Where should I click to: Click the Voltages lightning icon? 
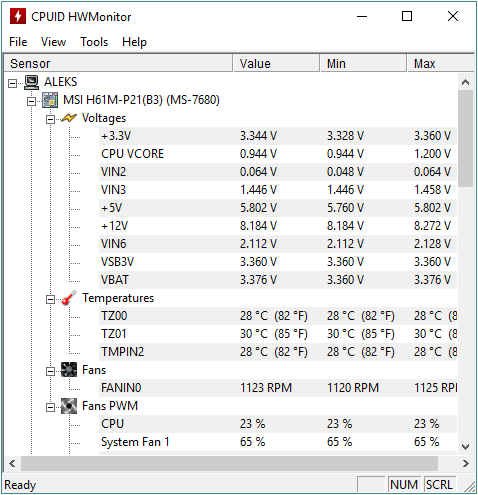pos(69,118)
